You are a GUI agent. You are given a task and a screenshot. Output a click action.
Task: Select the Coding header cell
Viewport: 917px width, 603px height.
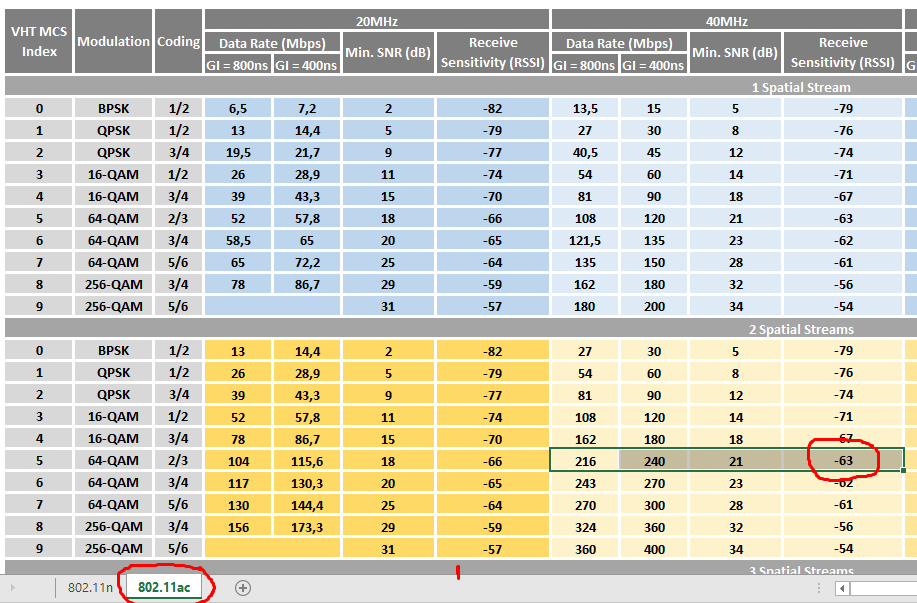(x=178, y=42)
